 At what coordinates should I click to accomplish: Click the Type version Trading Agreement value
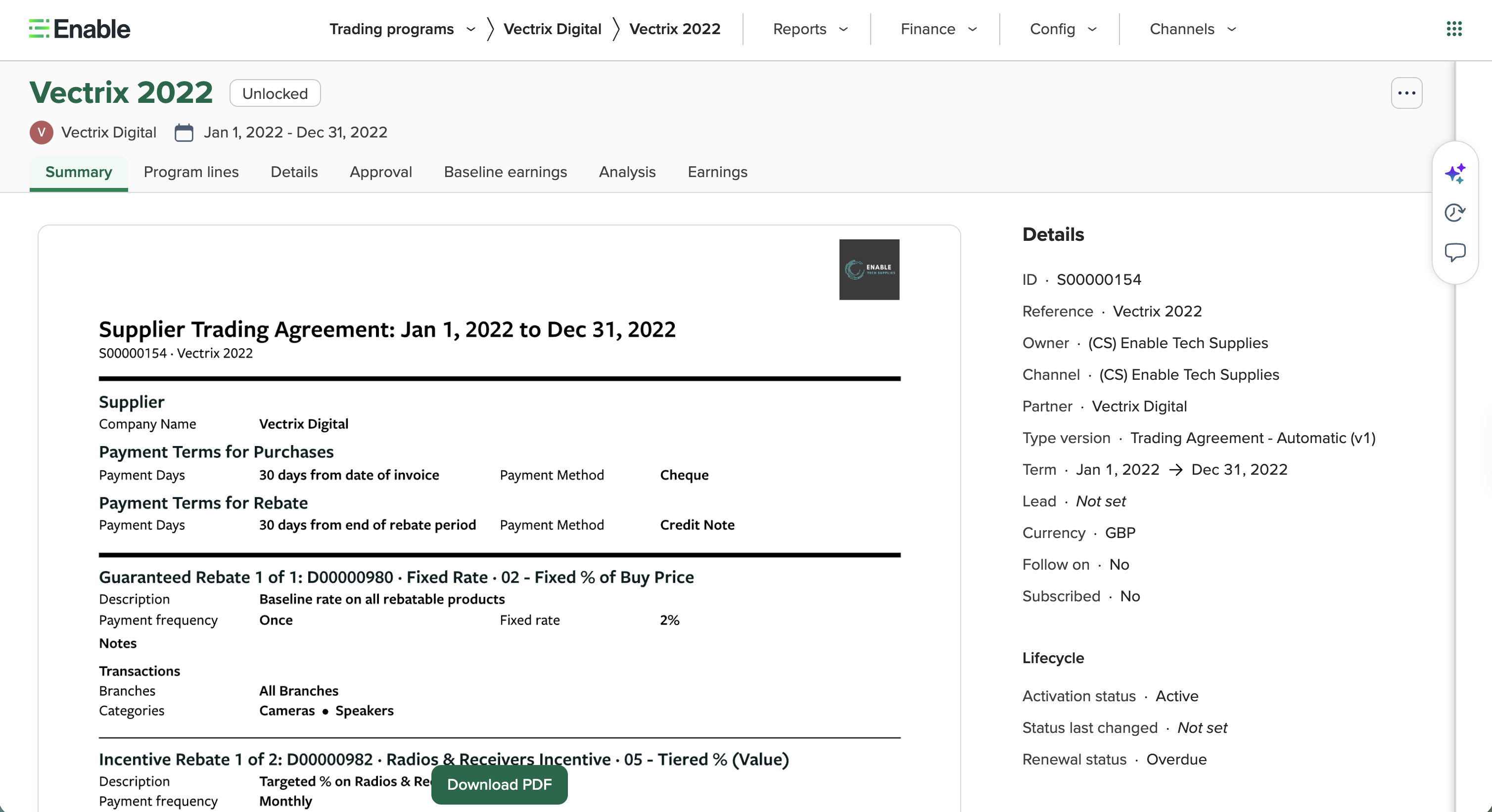pos(1252,438)
